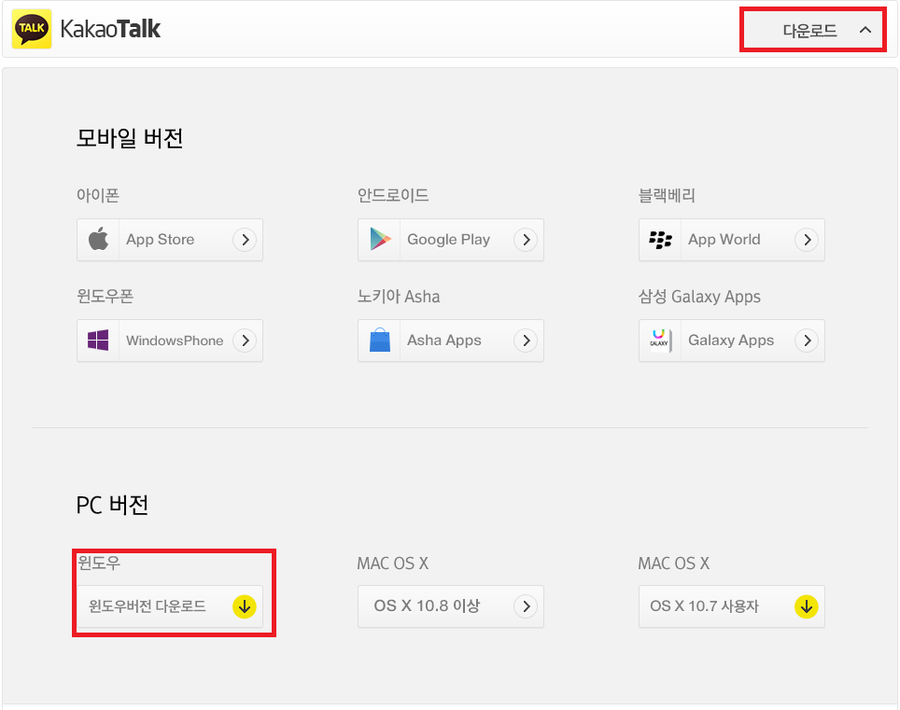Collapse the 다운로드 dropdown menu
This screenshot has width=900, height=710.
(x=865, y=30)
